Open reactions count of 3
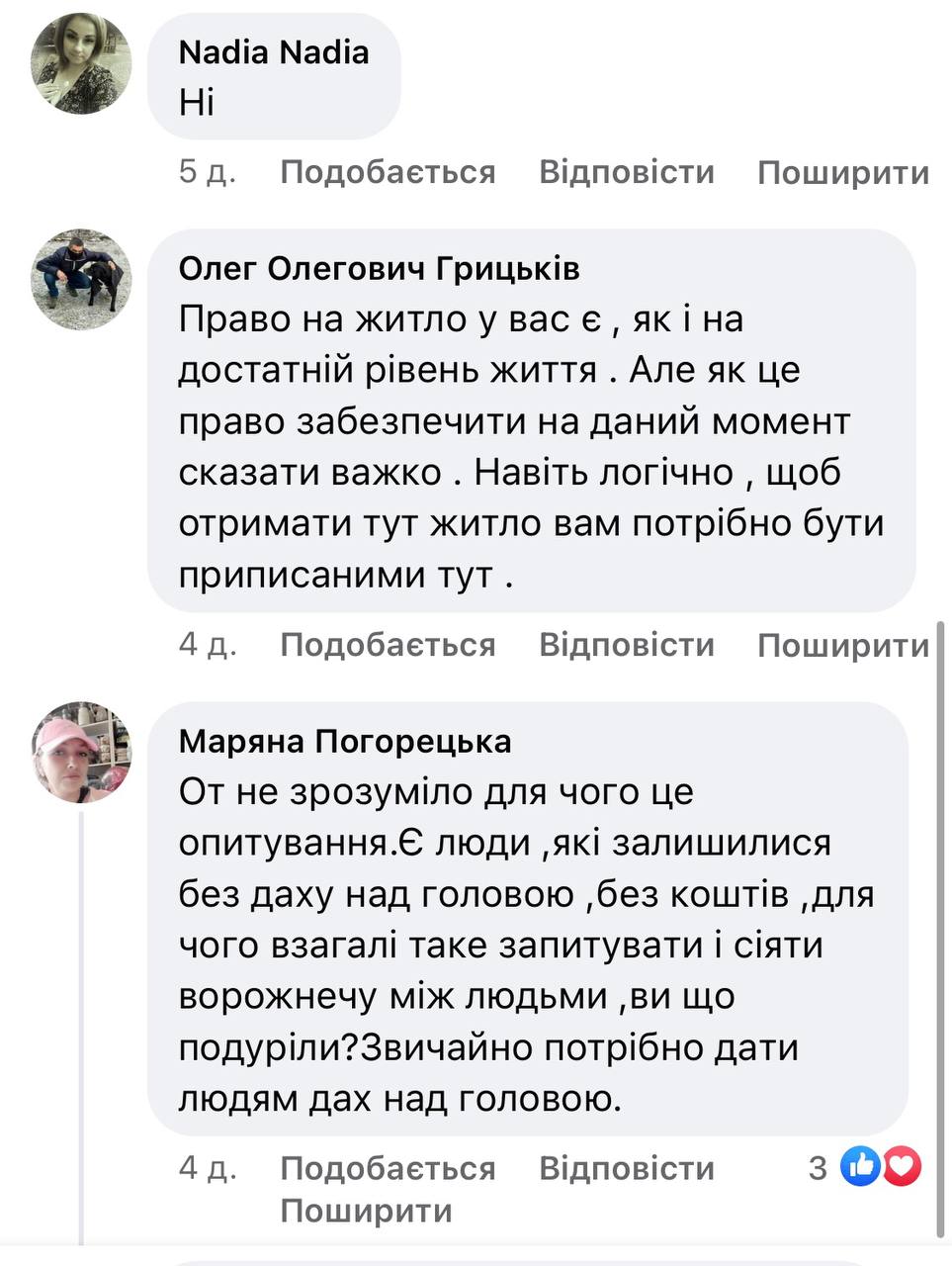952x1266 pixels. pos(819,1168)
